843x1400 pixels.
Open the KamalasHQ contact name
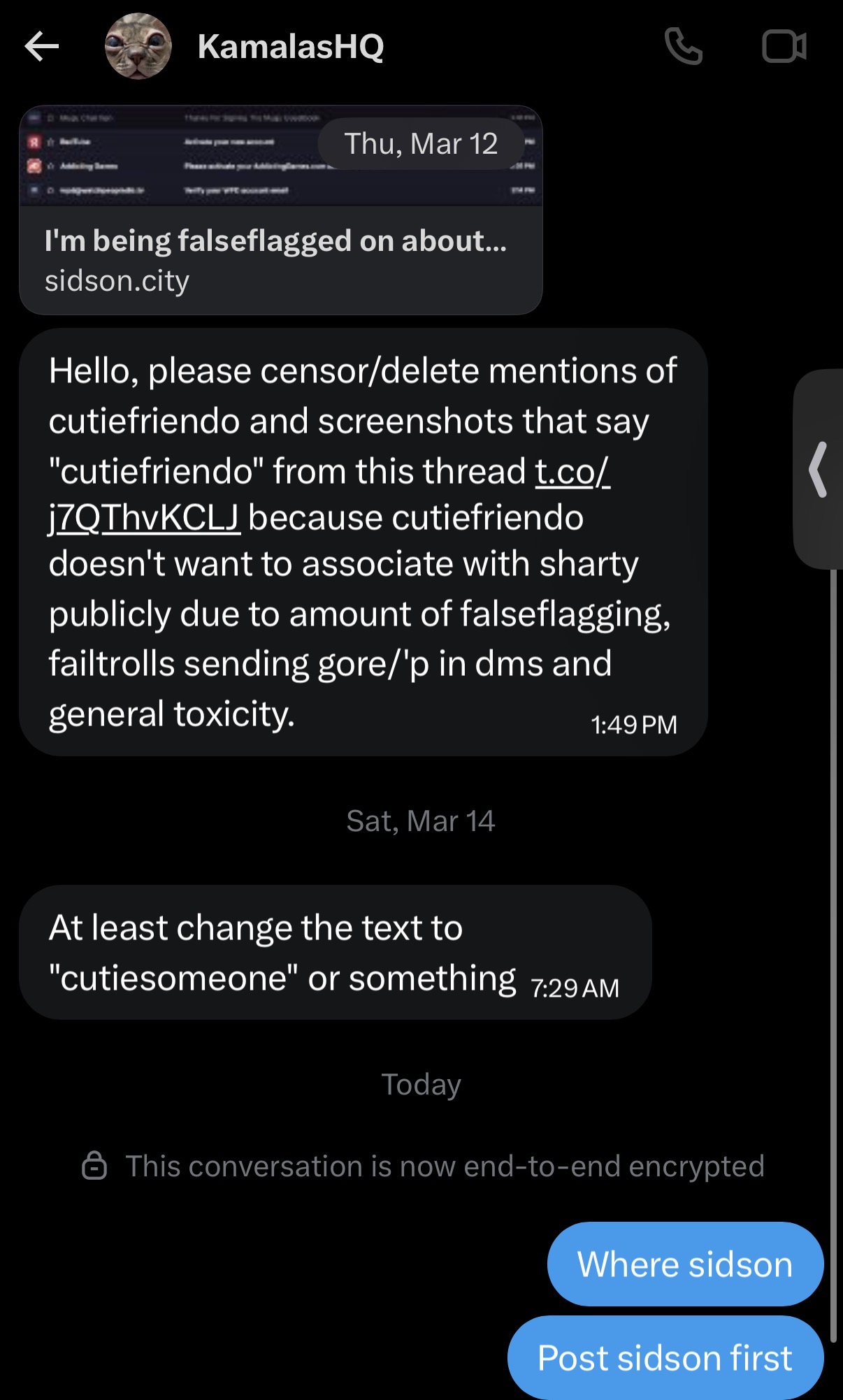291,47
